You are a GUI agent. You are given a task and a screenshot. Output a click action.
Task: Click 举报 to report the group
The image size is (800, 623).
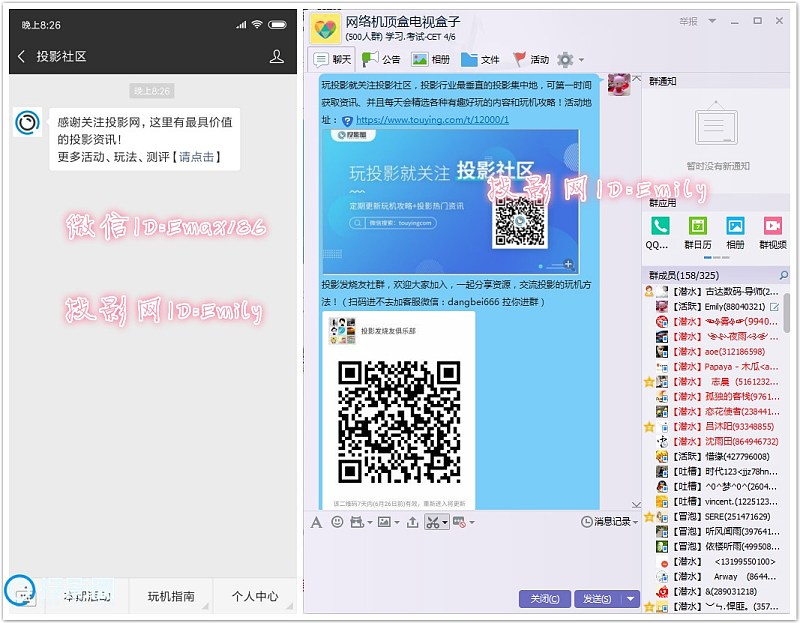coord(688,21)
